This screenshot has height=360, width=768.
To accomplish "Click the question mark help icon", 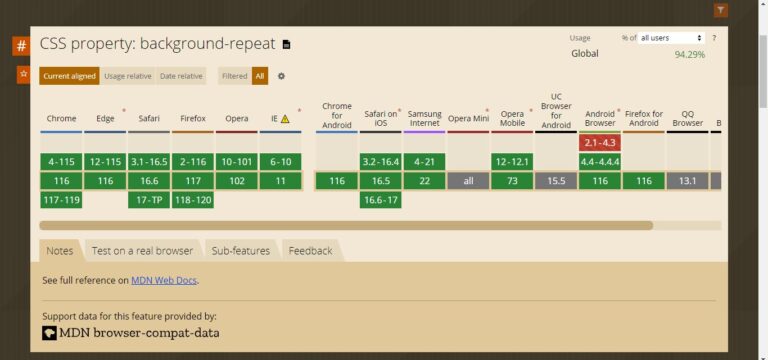I will click(x=714, y=38).
